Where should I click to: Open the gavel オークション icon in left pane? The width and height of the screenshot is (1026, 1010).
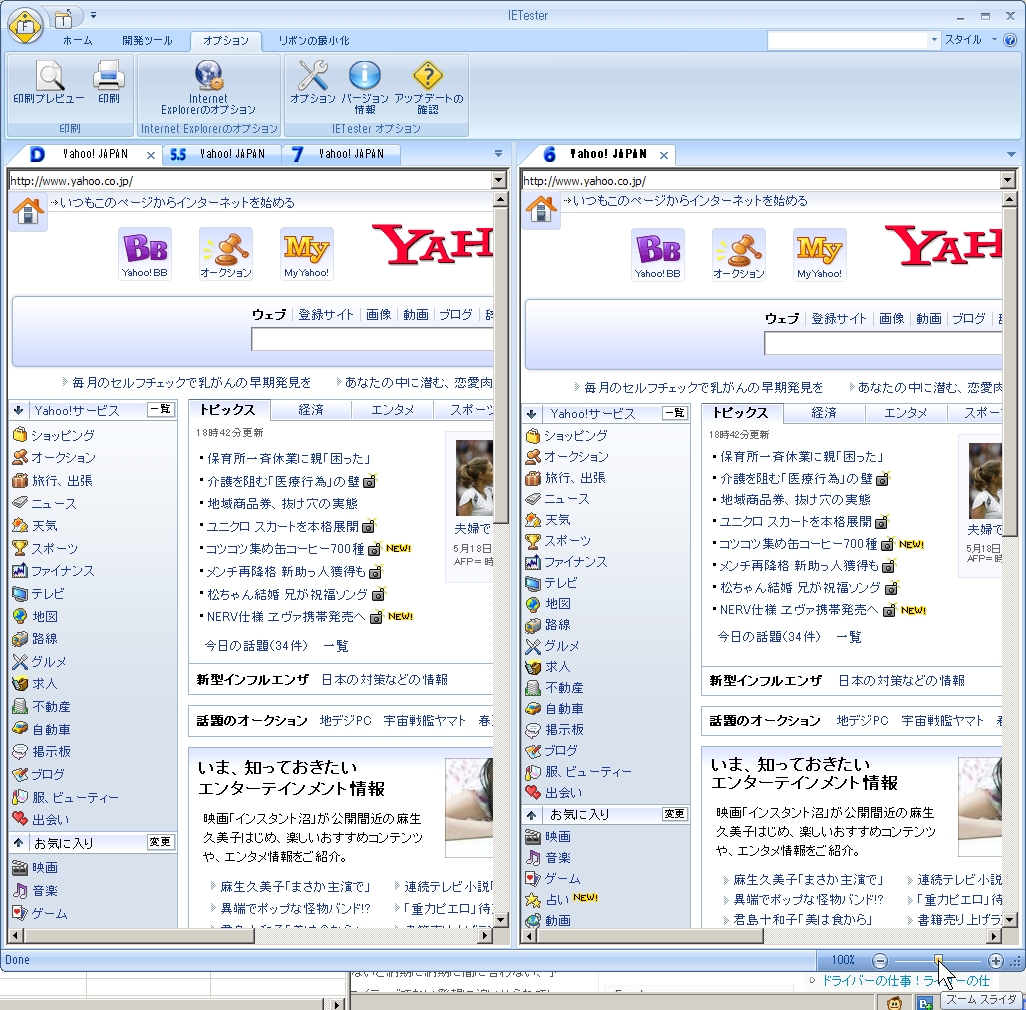(x=226, y=254)
